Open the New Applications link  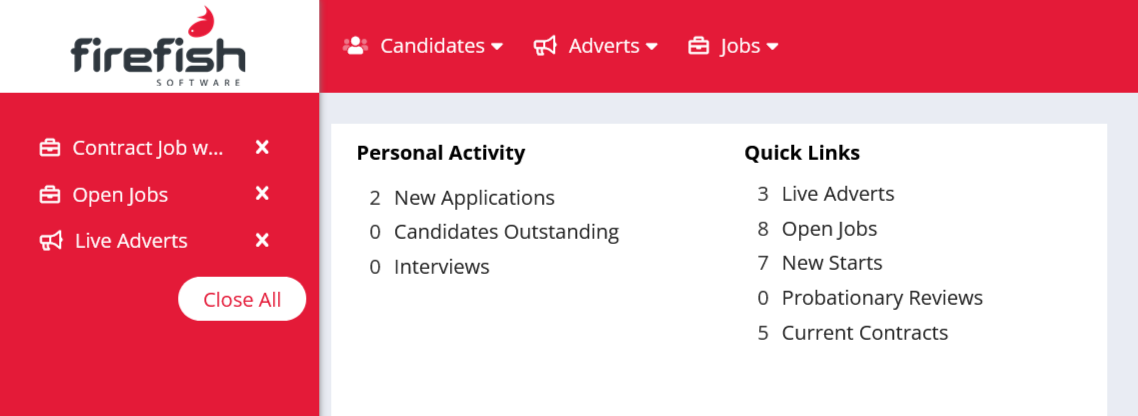[x=474, y=197]
